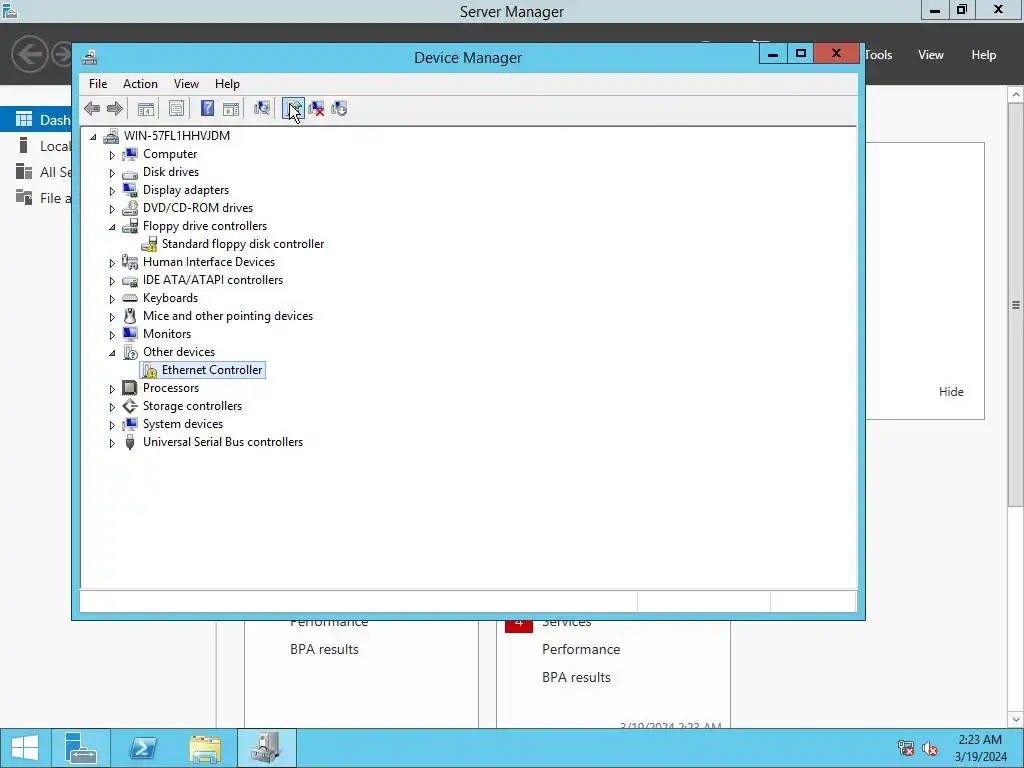Select the Ethernet Controller device
The height and width of the screenshot is (768, 1024).
pos(212,370)
